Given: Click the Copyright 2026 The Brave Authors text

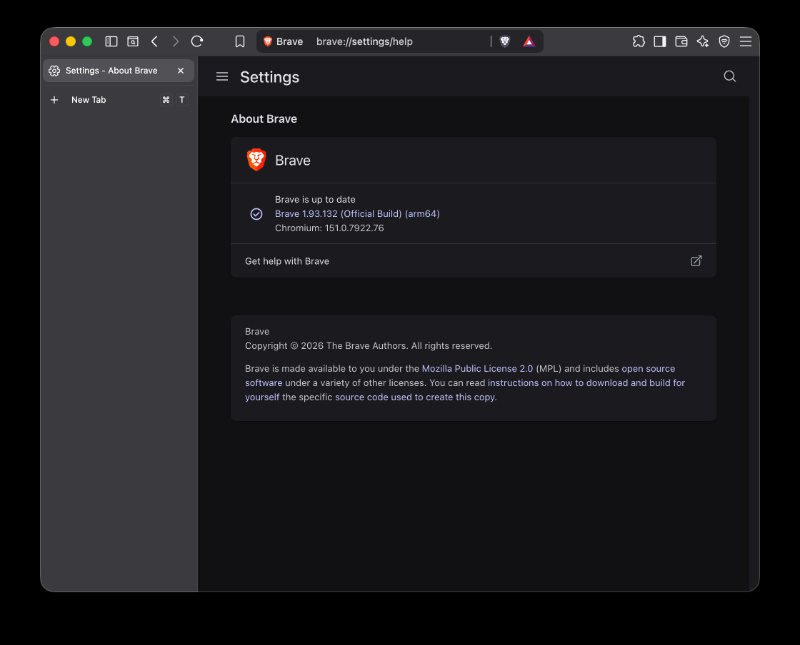Looking at the screenshot, I should 368,346.
